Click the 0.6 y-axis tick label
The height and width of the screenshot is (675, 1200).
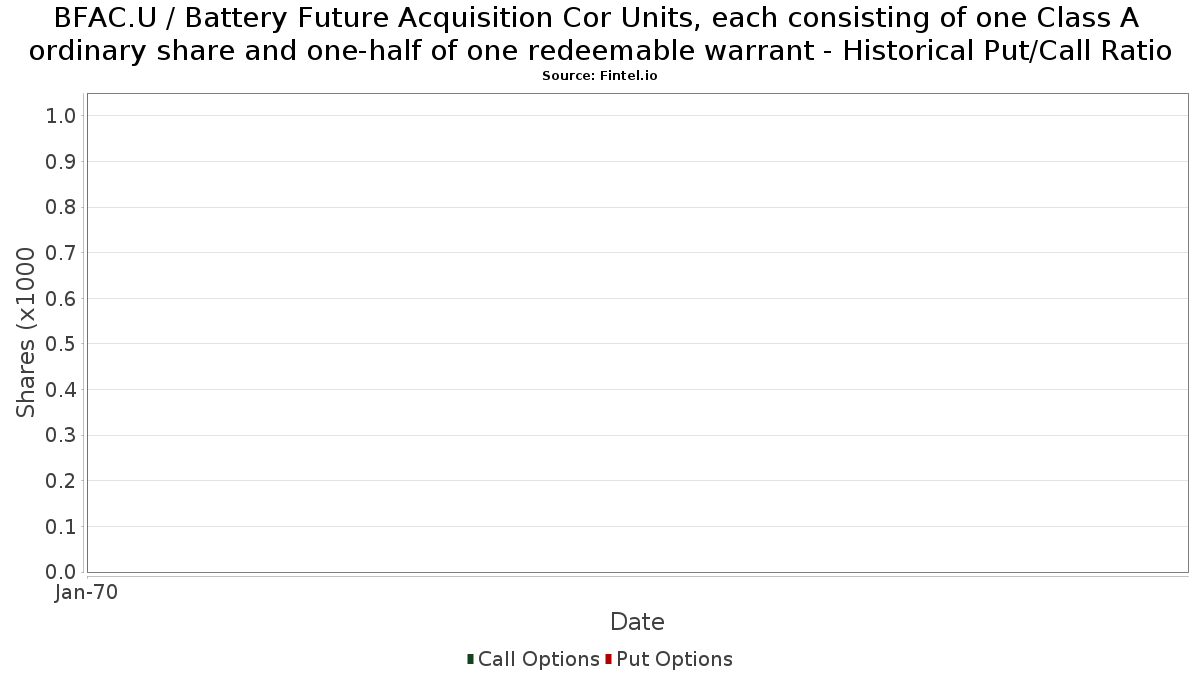coord(61,298)
